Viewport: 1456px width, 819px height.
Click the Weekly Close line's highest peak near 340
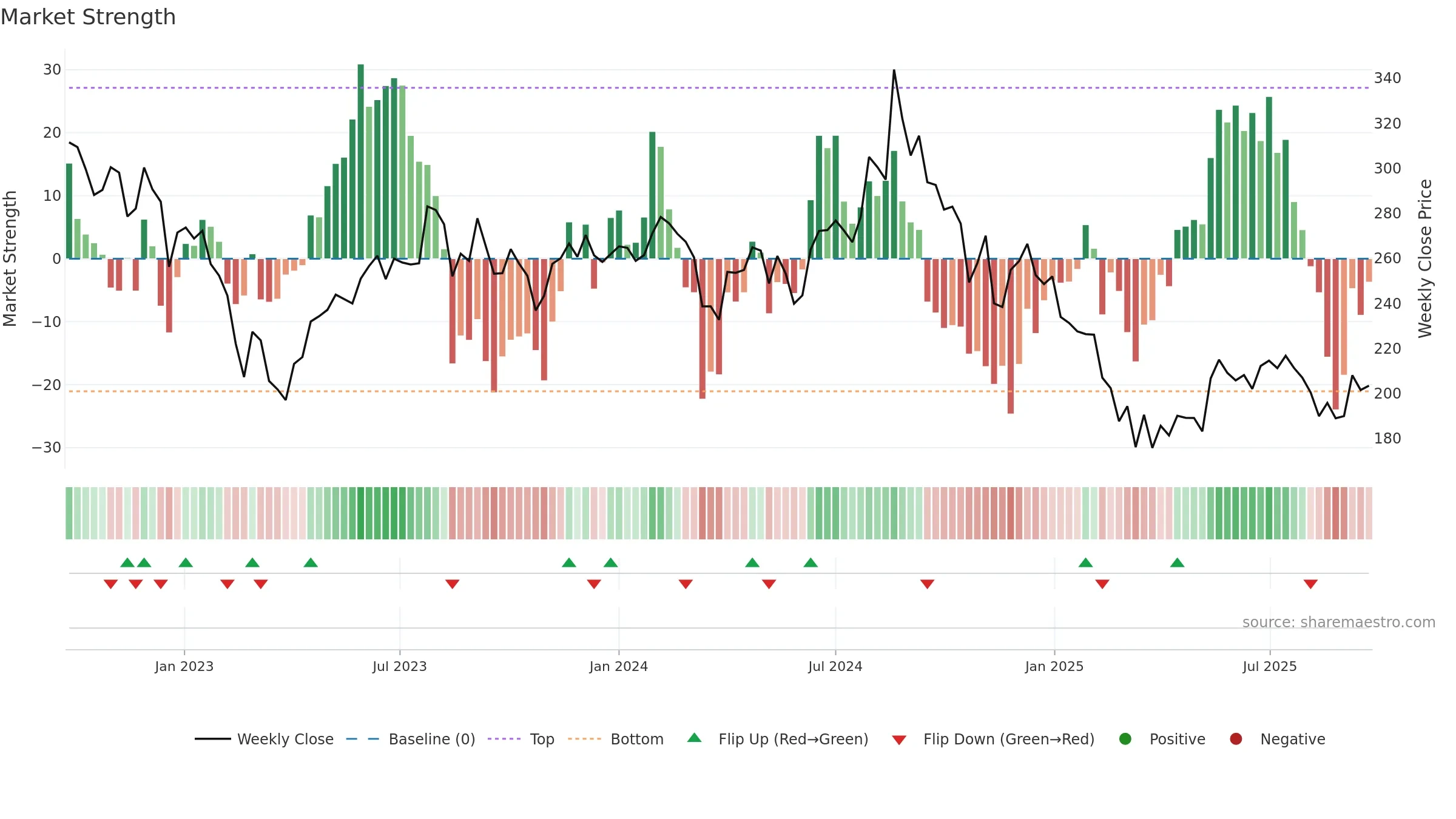894,71
